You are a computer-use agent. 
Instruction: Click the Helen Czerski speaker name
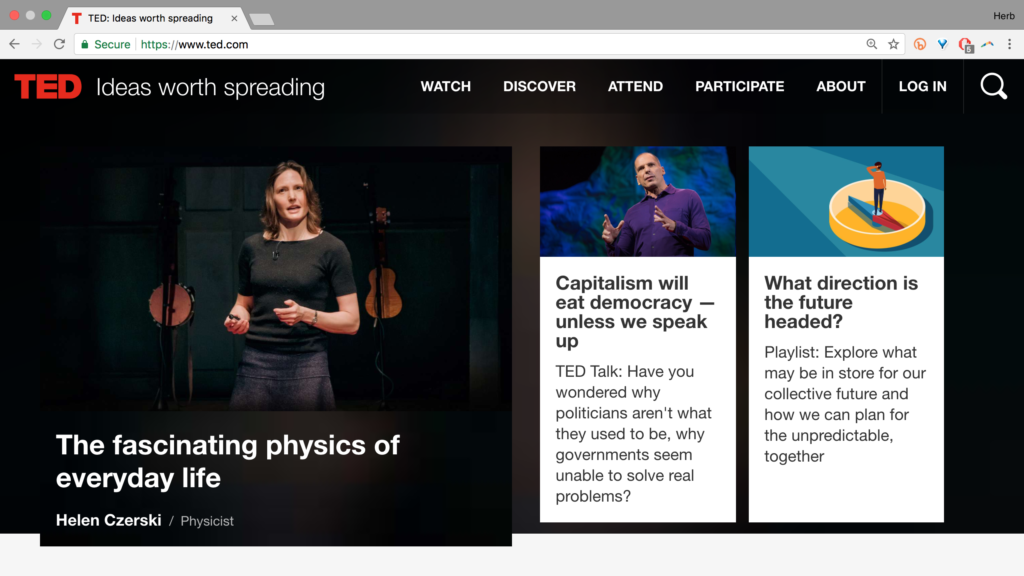[108, 520]
